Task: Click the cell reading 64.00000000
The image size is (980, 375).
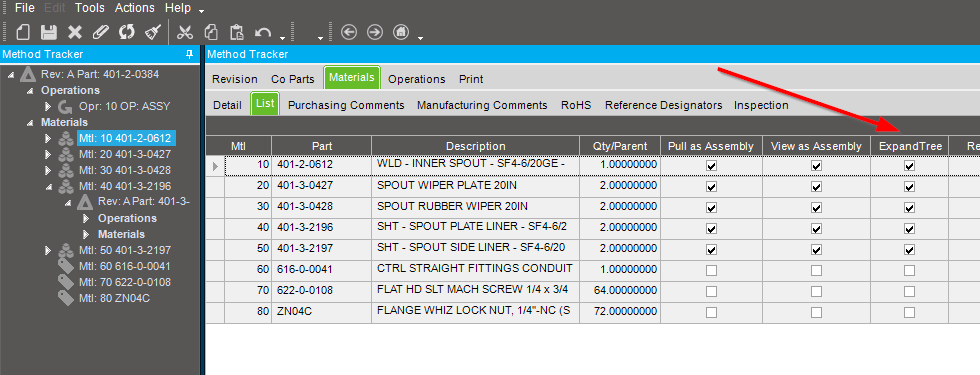Action: [x=619, y=292]
